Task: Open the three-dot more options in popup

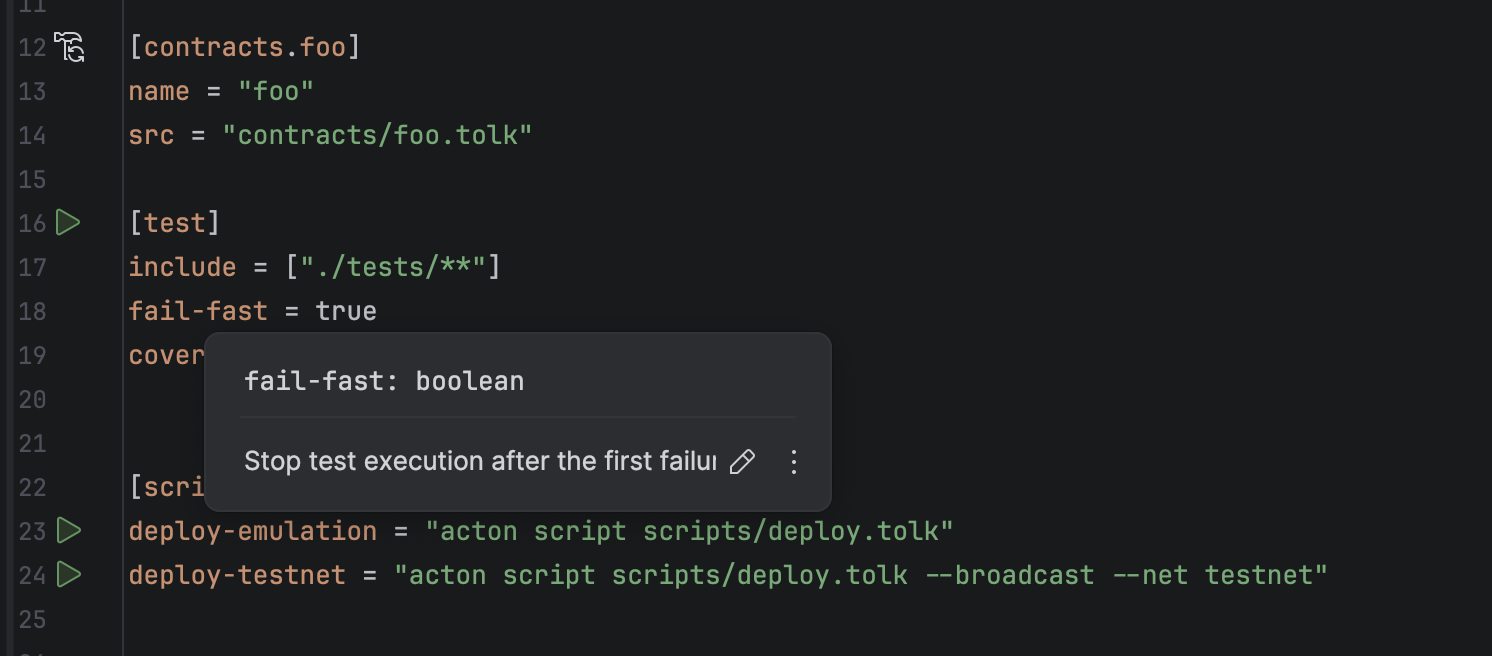Action: (794, 461)
